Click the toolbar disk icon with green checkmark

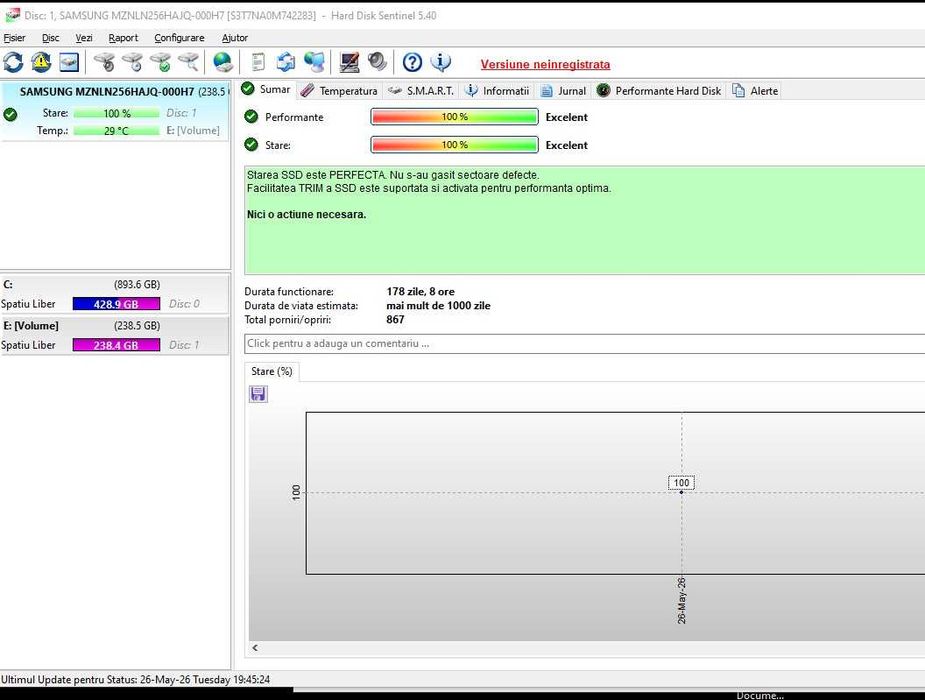pos(160,63)
